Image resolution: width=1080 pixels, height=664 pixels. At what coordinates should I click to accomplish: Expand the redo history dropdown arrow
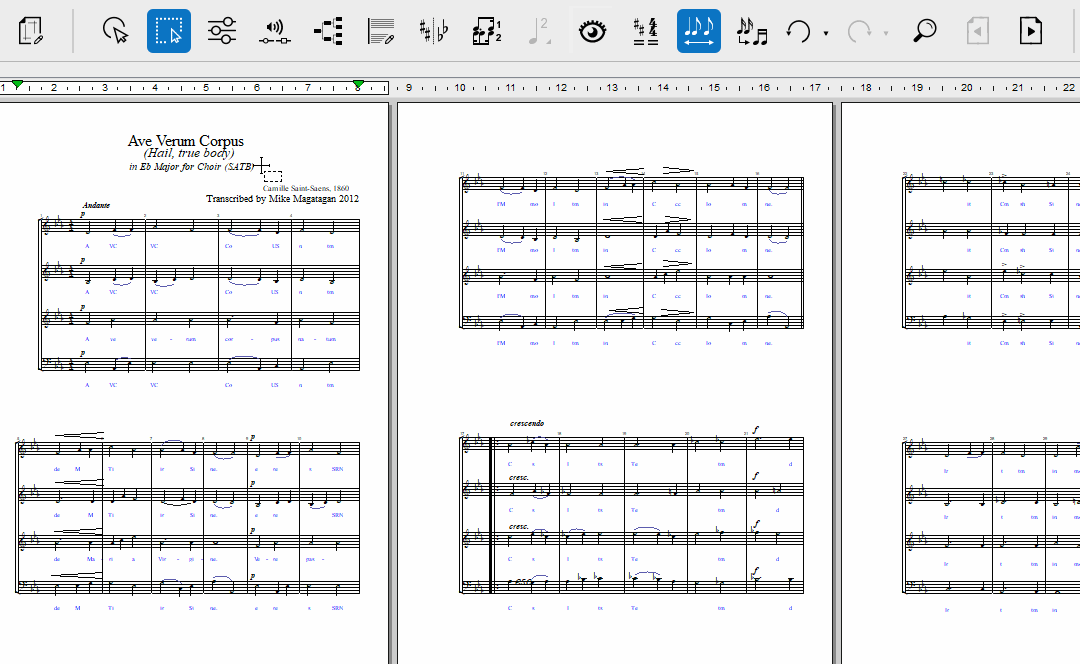886,32
